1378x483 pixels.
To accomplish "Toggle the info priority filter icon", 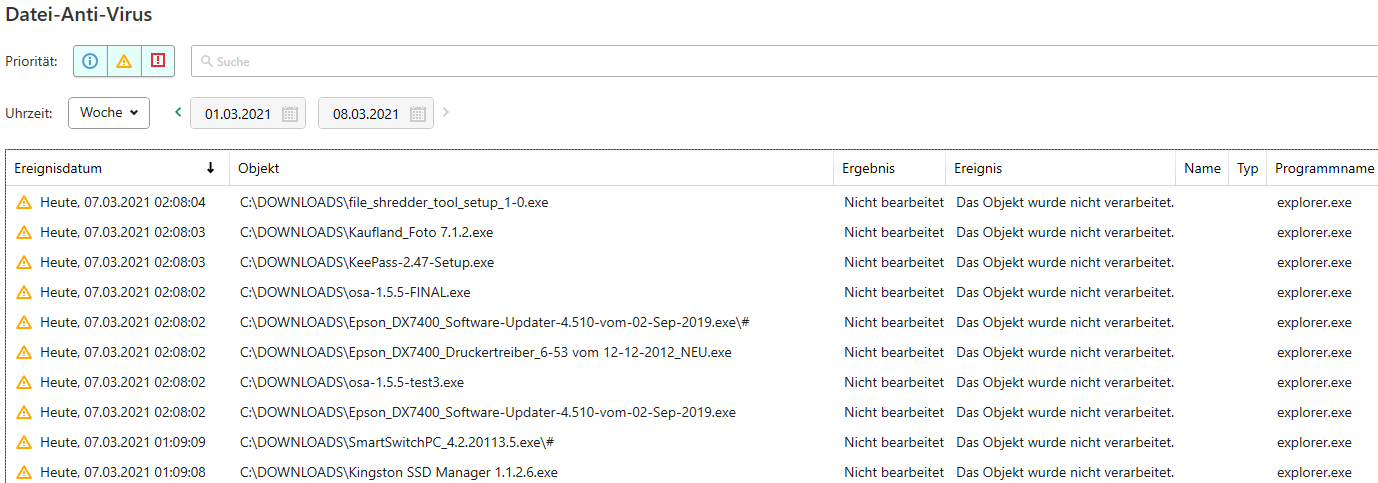I will (x=90, y=61).
